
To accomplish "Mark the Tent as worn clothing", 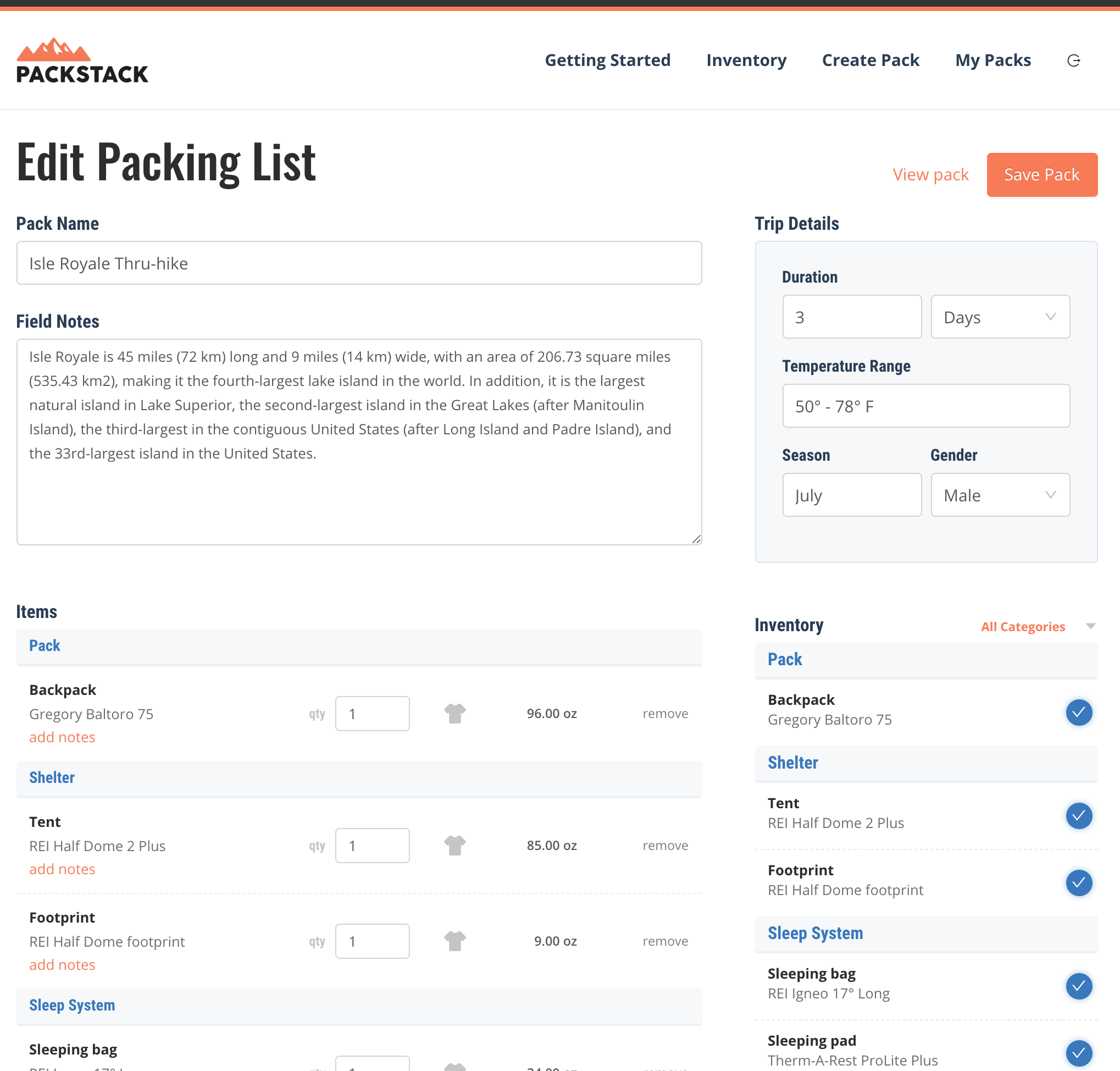I will [454, 845].
